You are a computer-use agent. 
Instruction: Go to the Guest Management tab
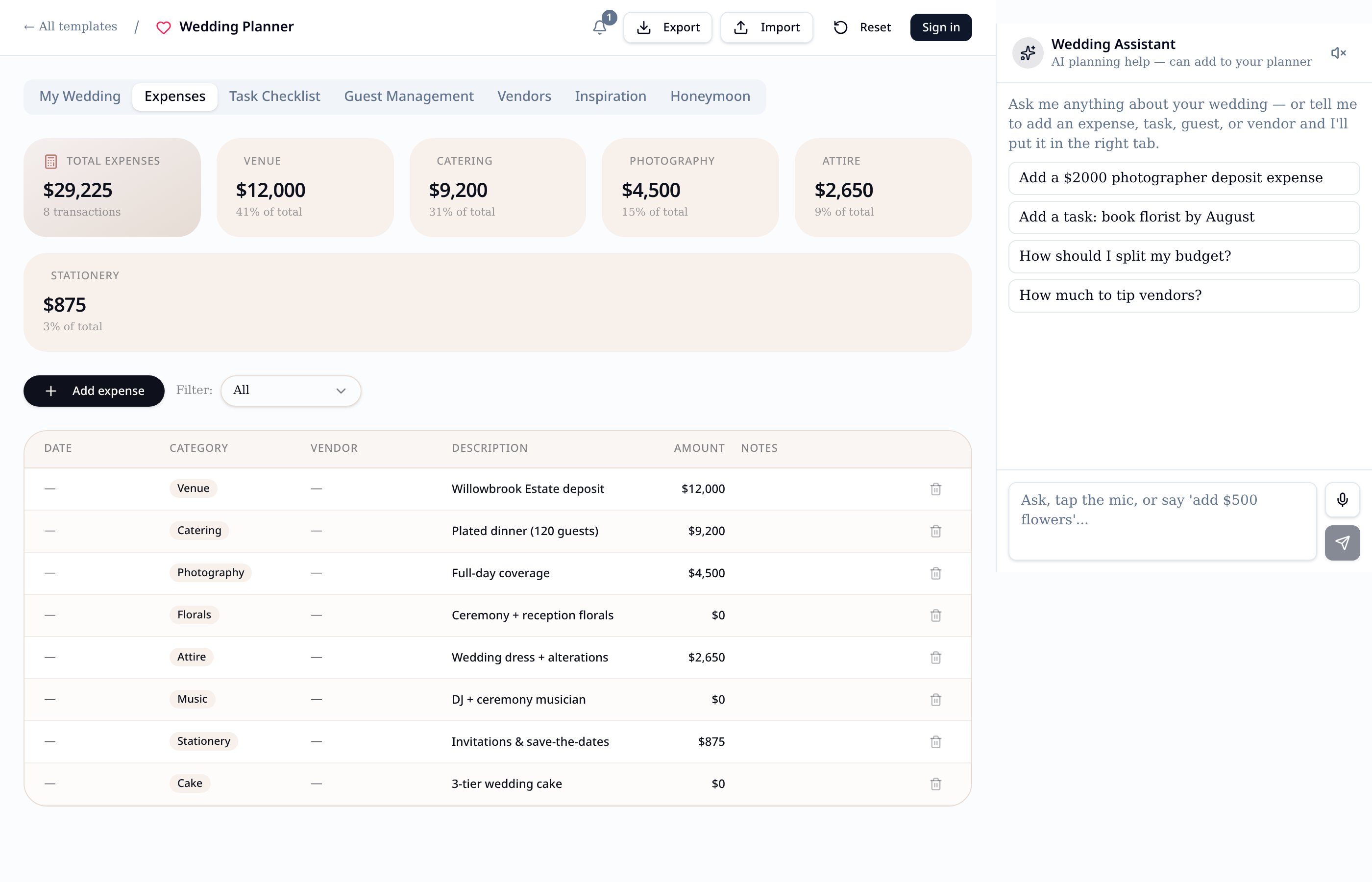click(409, 96)
